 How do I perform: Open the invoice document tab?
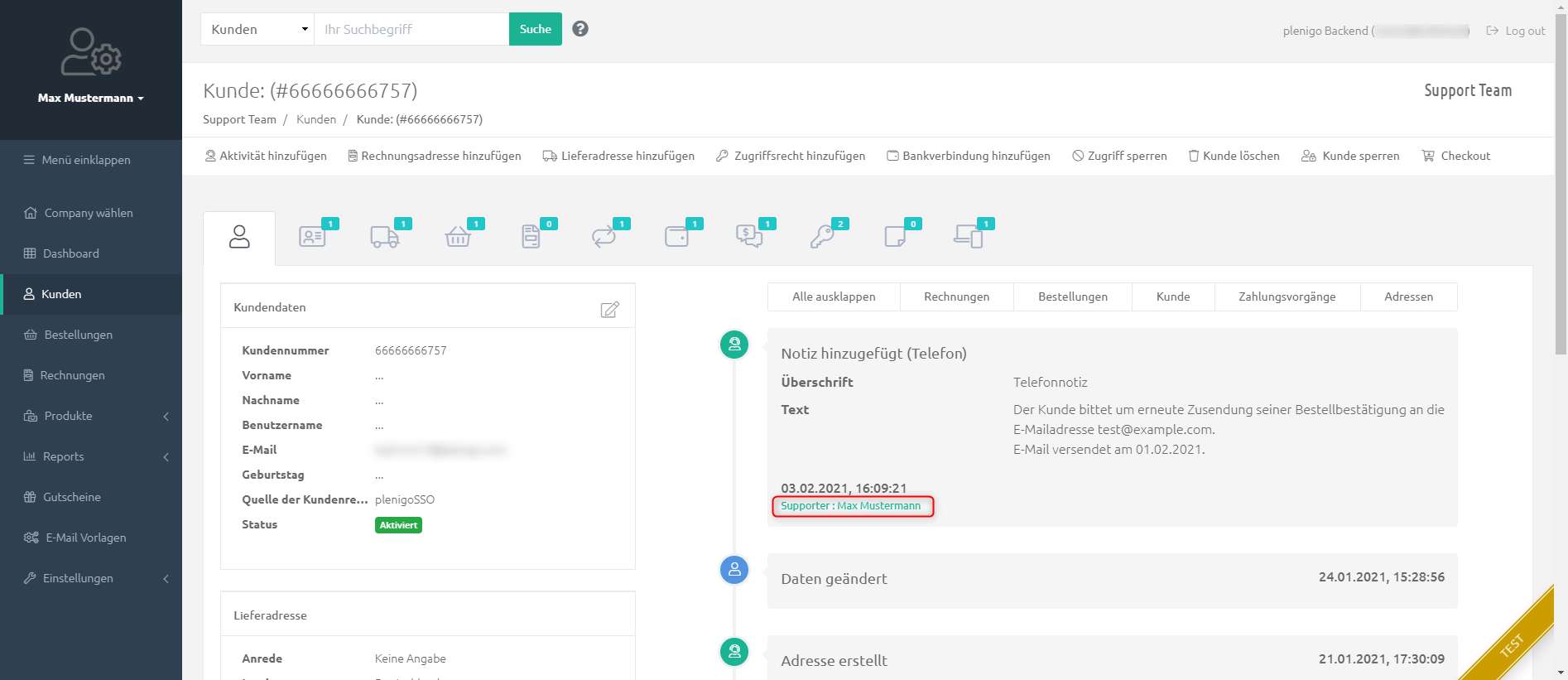coord(531,238)
